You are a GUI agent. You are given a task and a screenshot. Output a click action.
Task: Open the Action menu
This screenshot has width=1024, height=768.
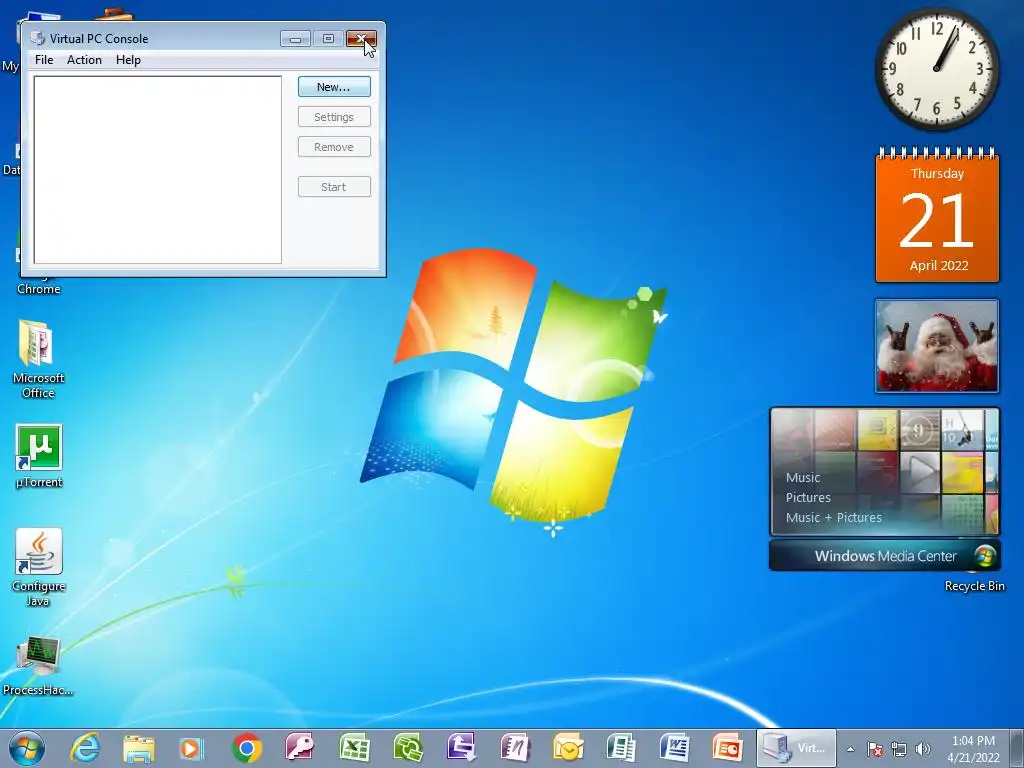(84, 60)
